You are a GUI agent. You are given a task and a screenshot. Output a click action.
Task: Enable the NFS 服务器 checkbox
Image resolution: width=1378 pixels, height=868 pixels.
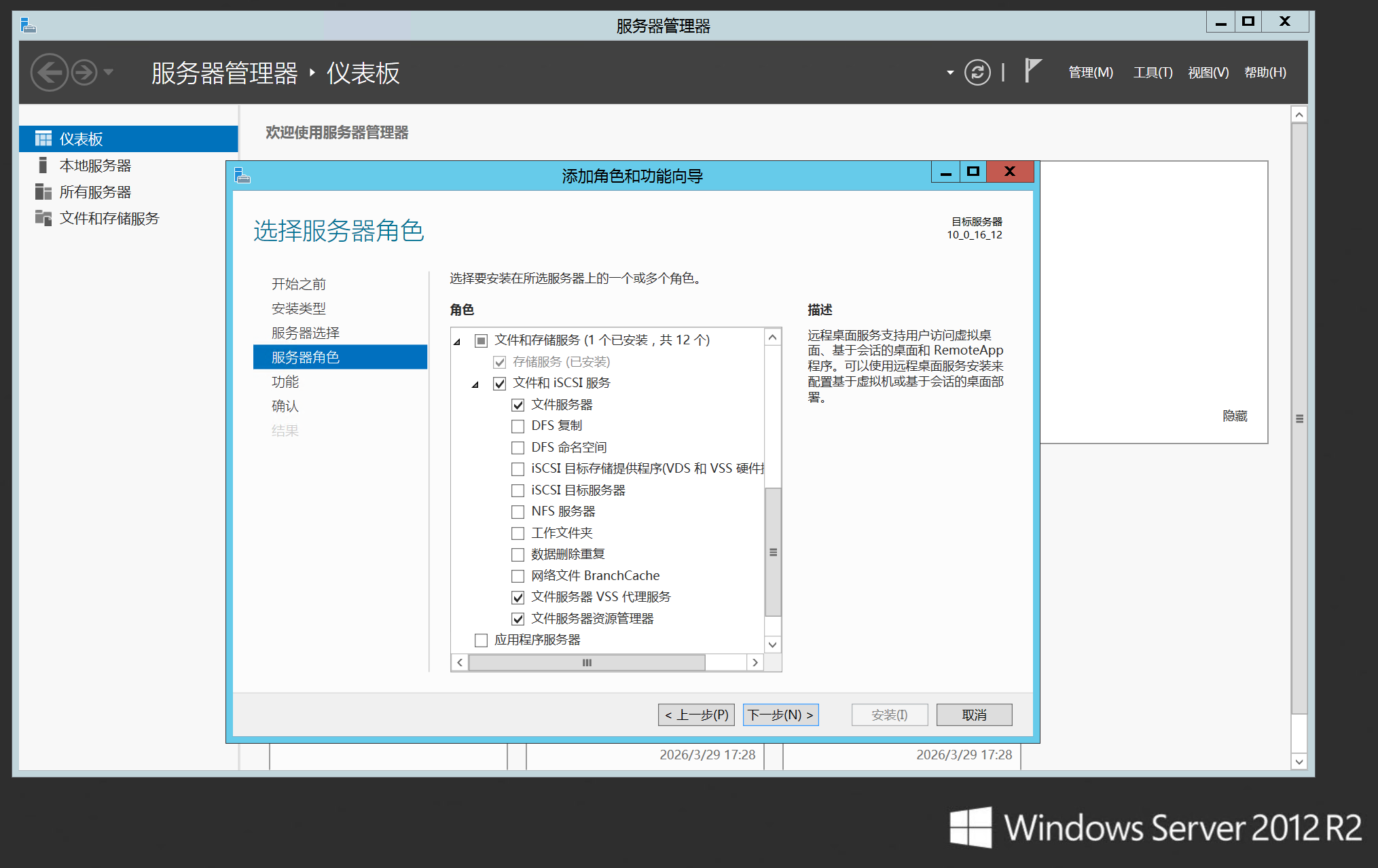pos(518,511)
